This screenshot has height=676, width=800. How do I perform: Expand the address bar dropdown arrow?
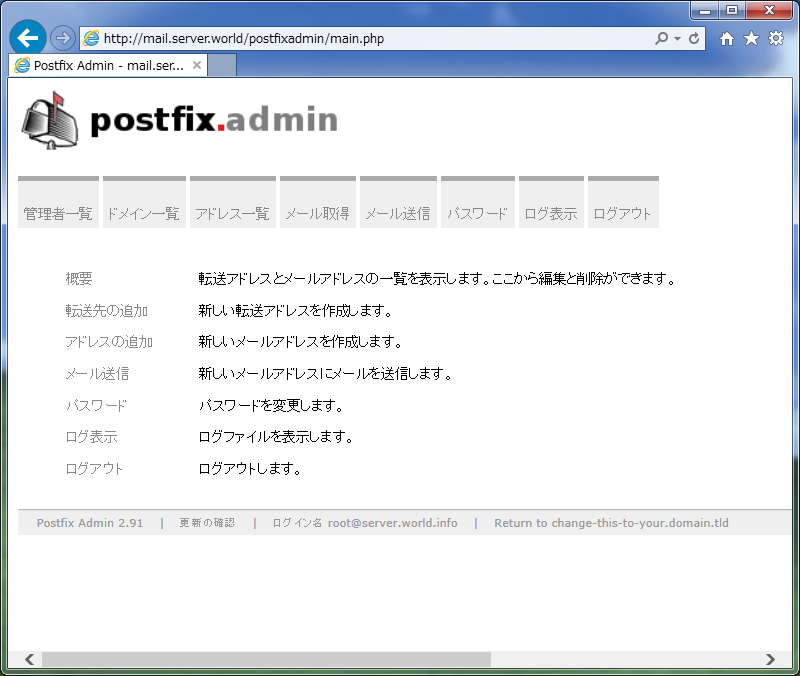(x=677, y=38)
